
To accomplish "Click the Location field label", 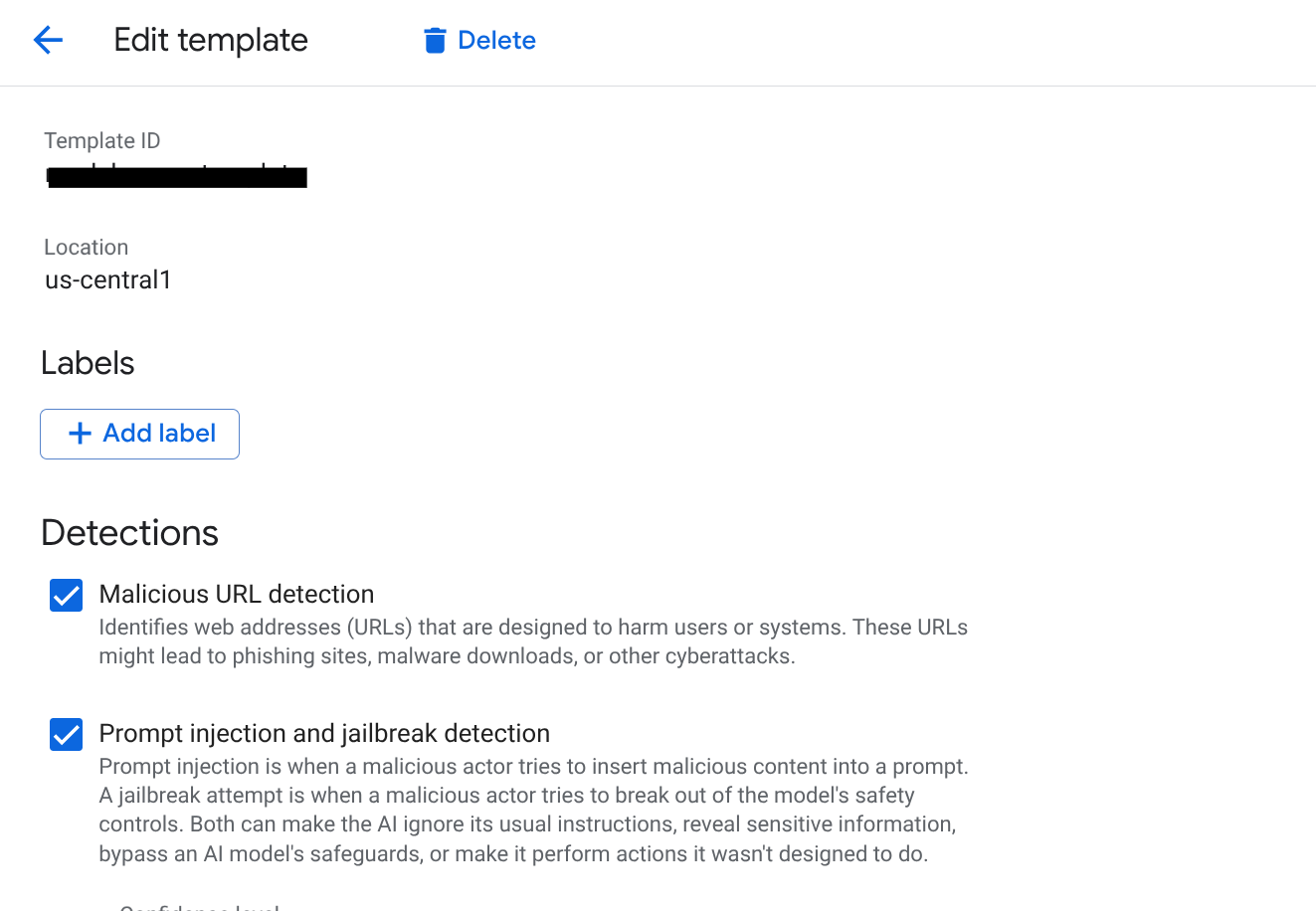I will (87, 247).
